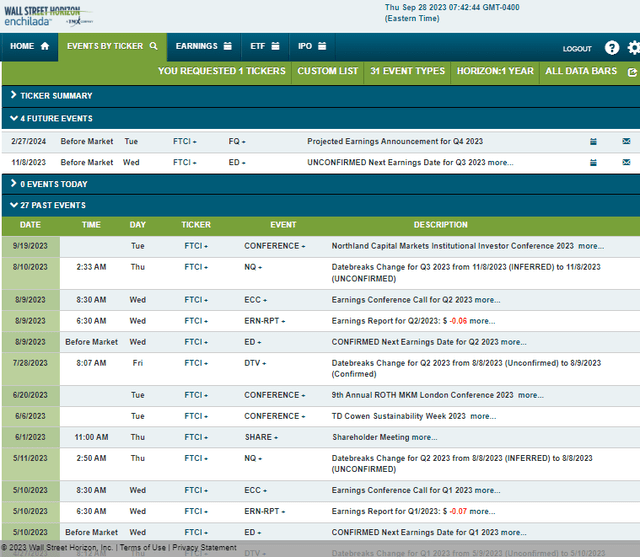
Task: Open ERN-RPT dropdown in 8/9/2023 row
Action: point(264,321)
